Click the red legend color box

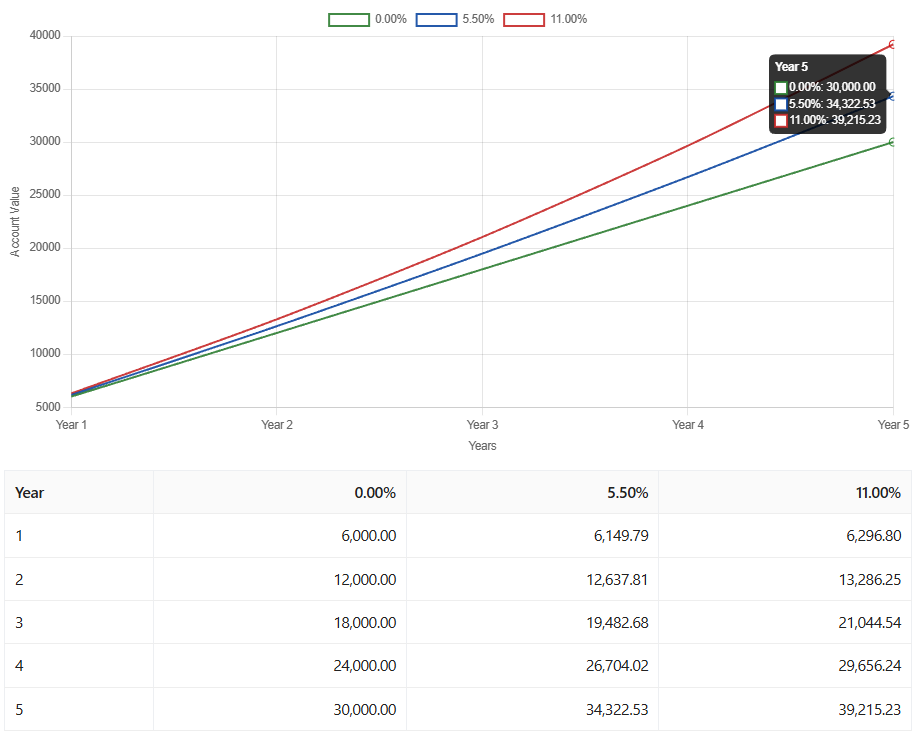[524, 20]
